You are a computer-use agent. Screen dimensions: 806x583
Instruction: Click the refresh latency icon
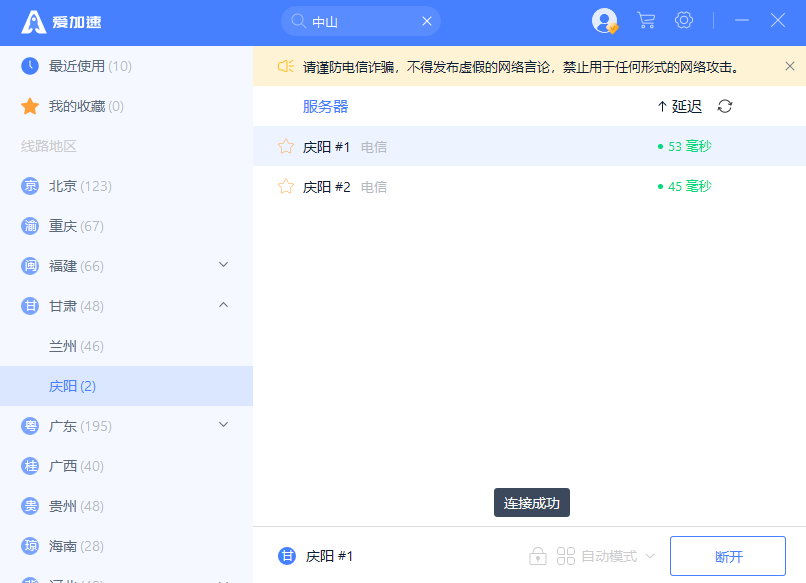(725, 106)
